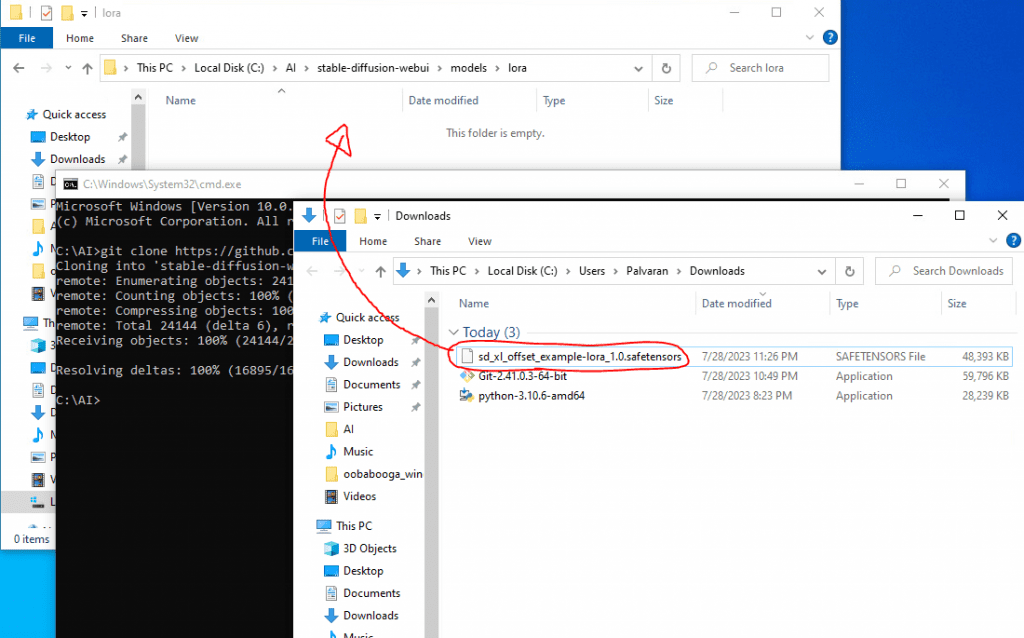Sort by Date modified in the lora window
This screenshot has height=638, width=1024.
pos(443,101)
